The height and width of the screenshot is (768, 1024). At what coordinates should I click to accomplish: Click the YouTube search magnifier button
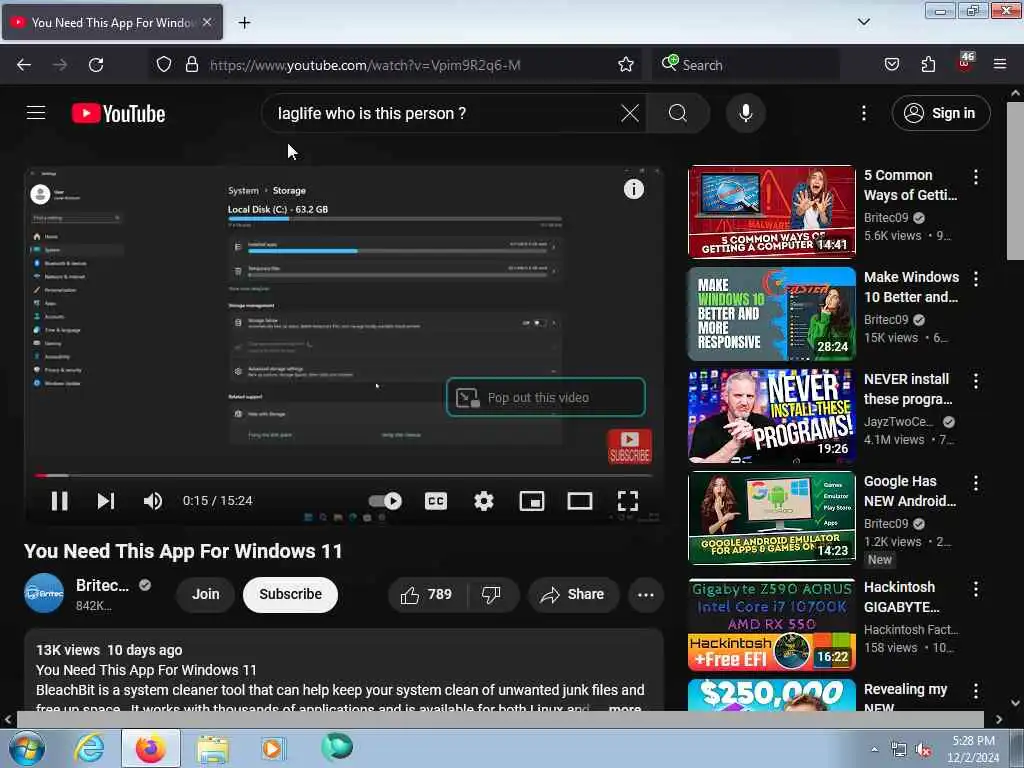(678, 114)
